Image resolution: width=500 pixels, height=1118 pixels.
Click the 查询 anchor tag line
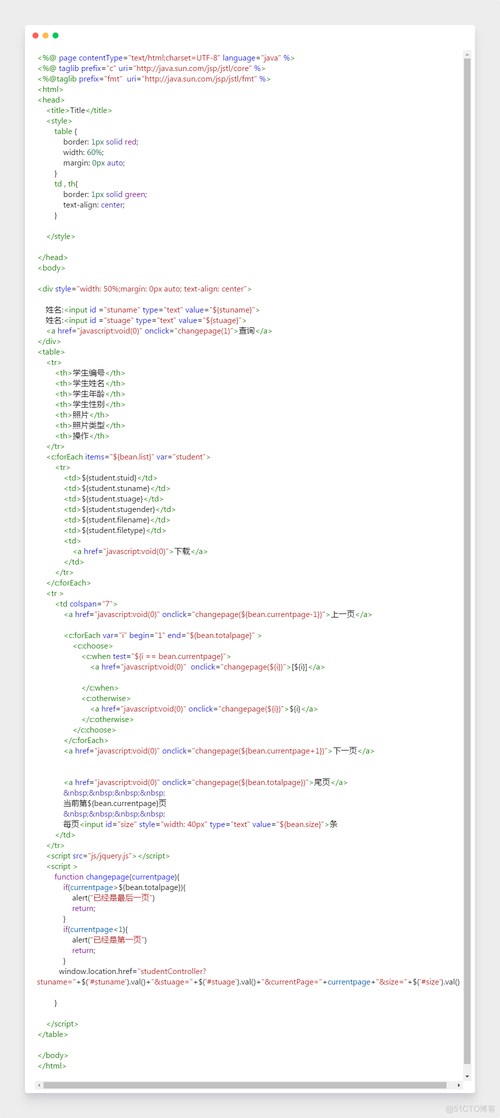(x=159, y=331)
